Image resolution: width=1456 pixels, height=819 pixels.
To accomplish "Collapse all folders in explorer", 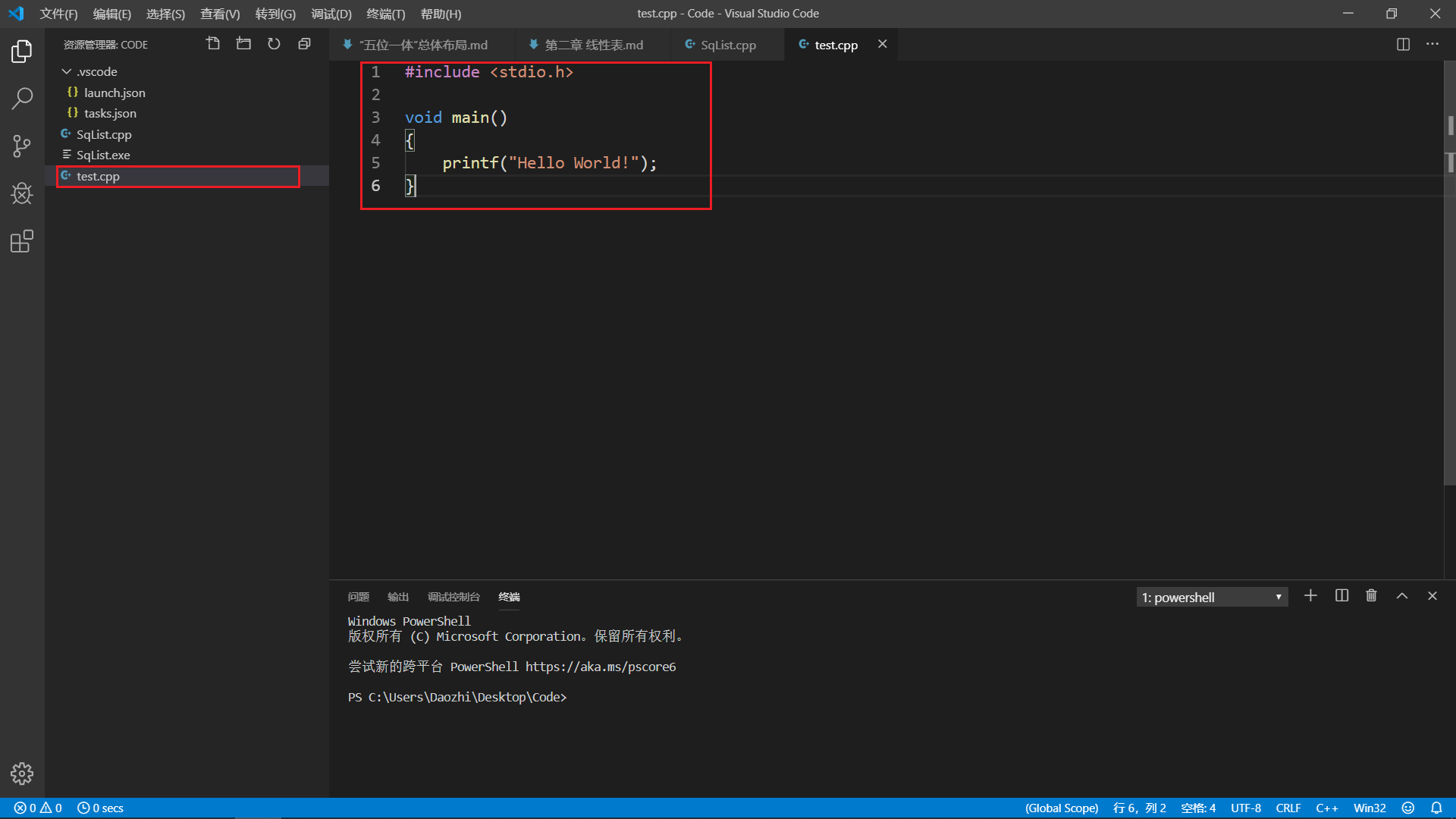I will (x=304, y=44).
